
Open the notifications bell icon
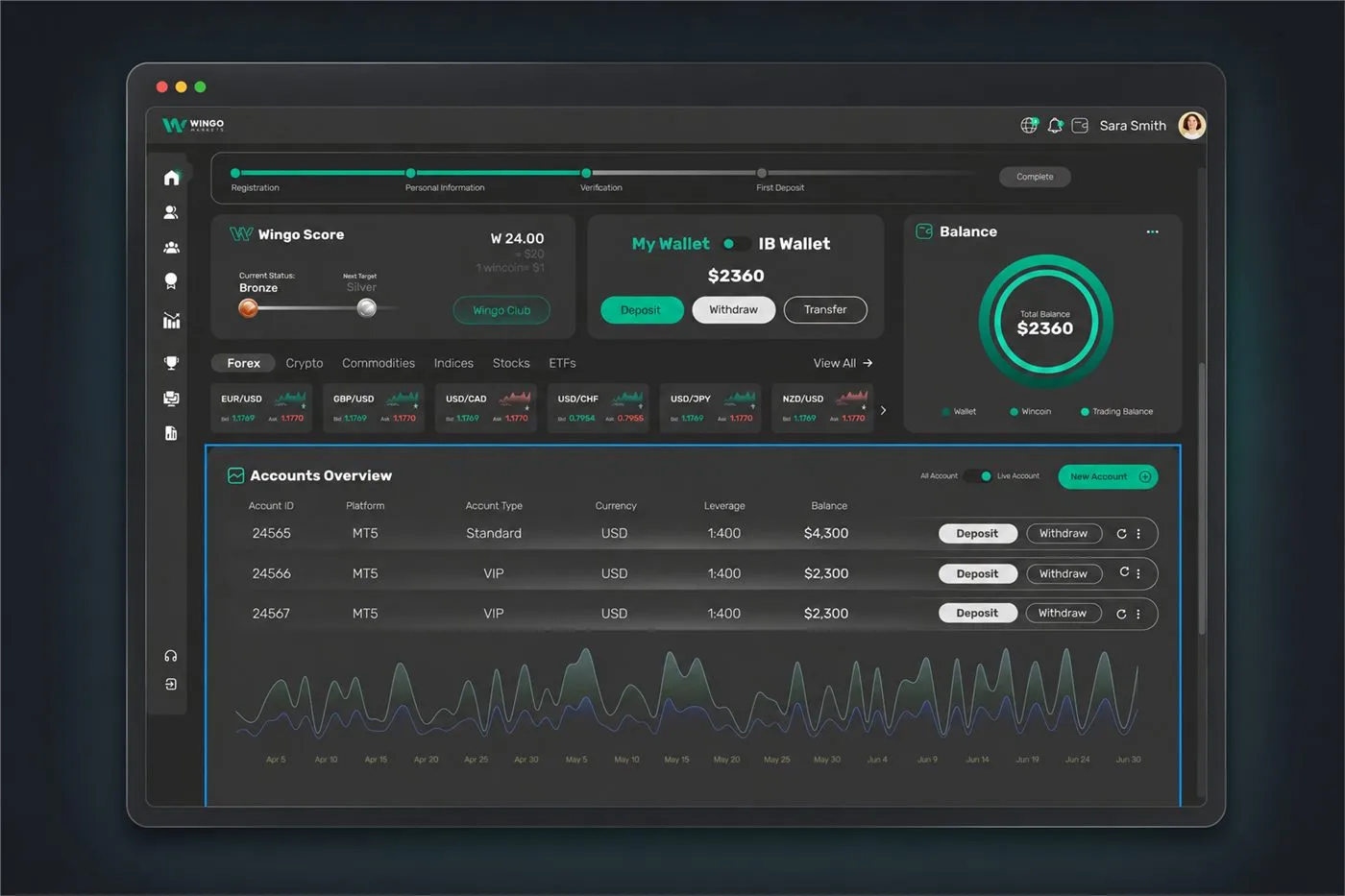(x=1055, y=125)
